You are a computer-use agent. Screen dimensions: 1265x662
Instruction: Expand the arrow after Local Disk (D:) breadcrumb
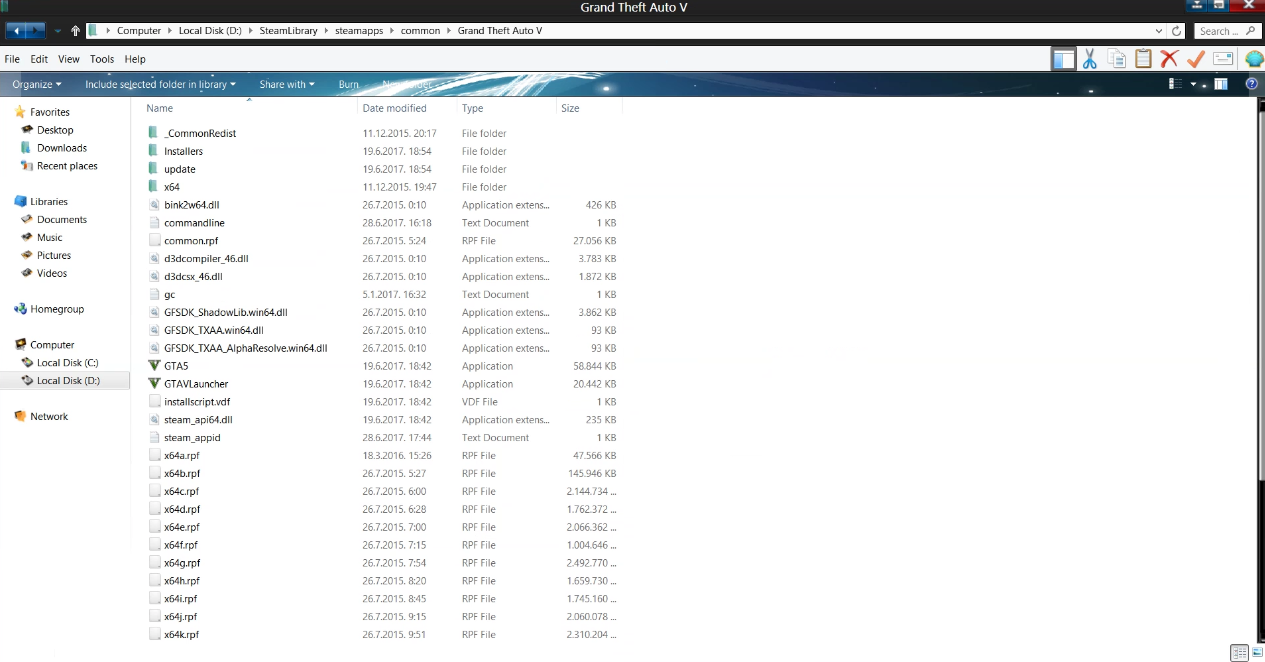click(x=251, y=31)
